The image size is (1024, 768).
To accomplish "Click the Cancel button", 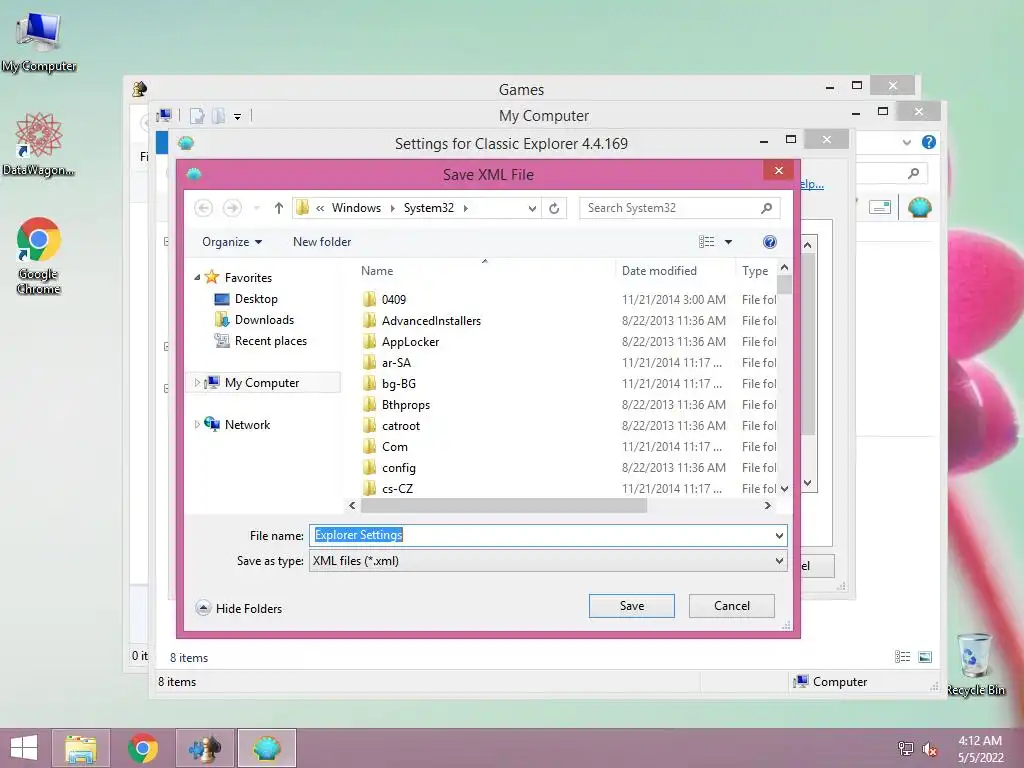I will pyautogui.click(x=731, y=605).
